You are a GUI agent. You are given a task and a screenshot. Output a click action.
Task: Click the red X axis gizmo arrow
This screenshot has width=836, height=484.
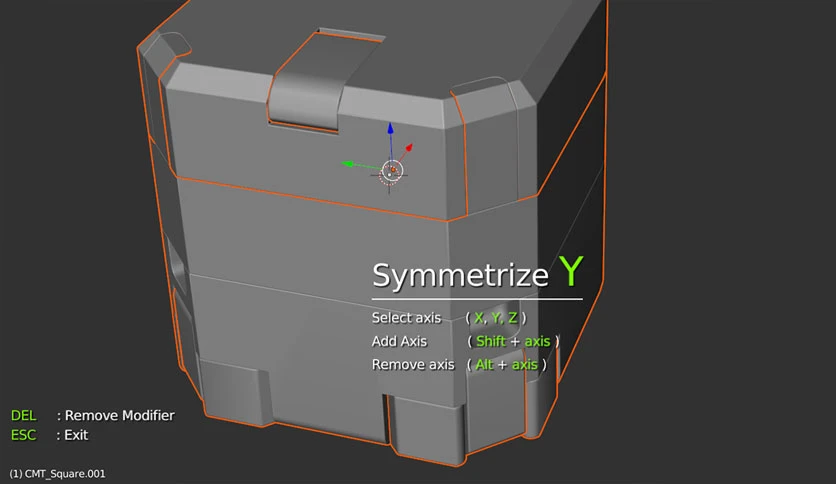409,147
